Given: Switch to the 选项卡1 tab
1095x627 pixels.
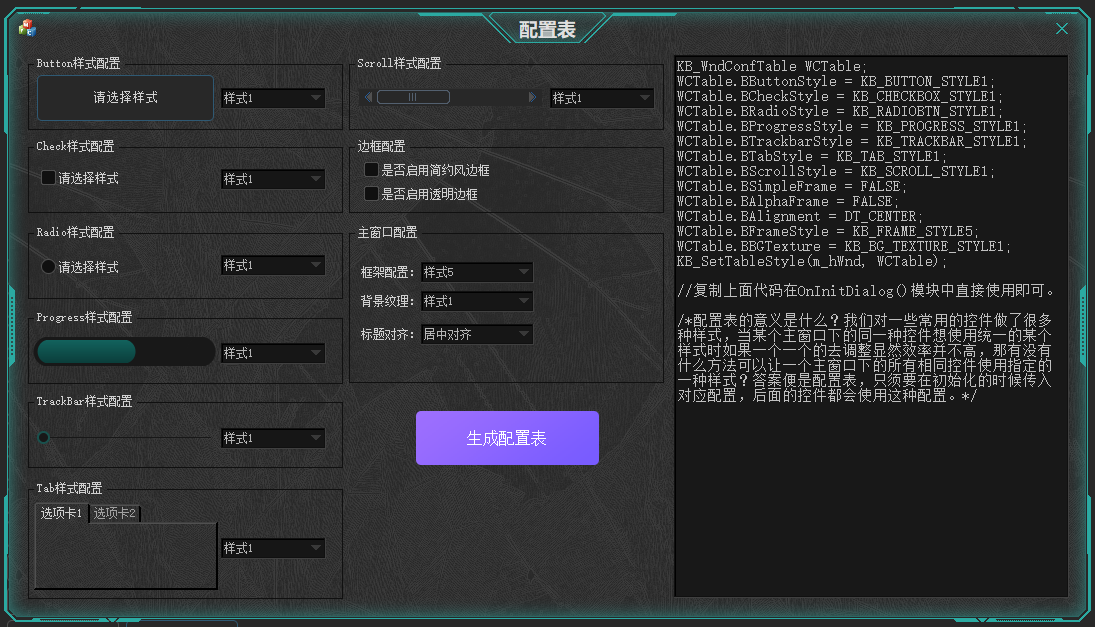Looking at the screenshot, I should 61,513.
